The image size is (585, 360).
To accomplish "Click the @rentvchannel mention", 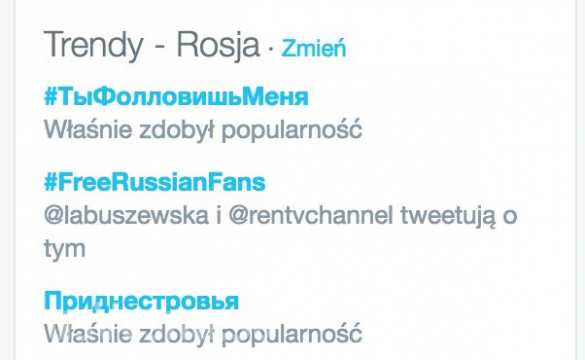I will [x=310, y=215].
